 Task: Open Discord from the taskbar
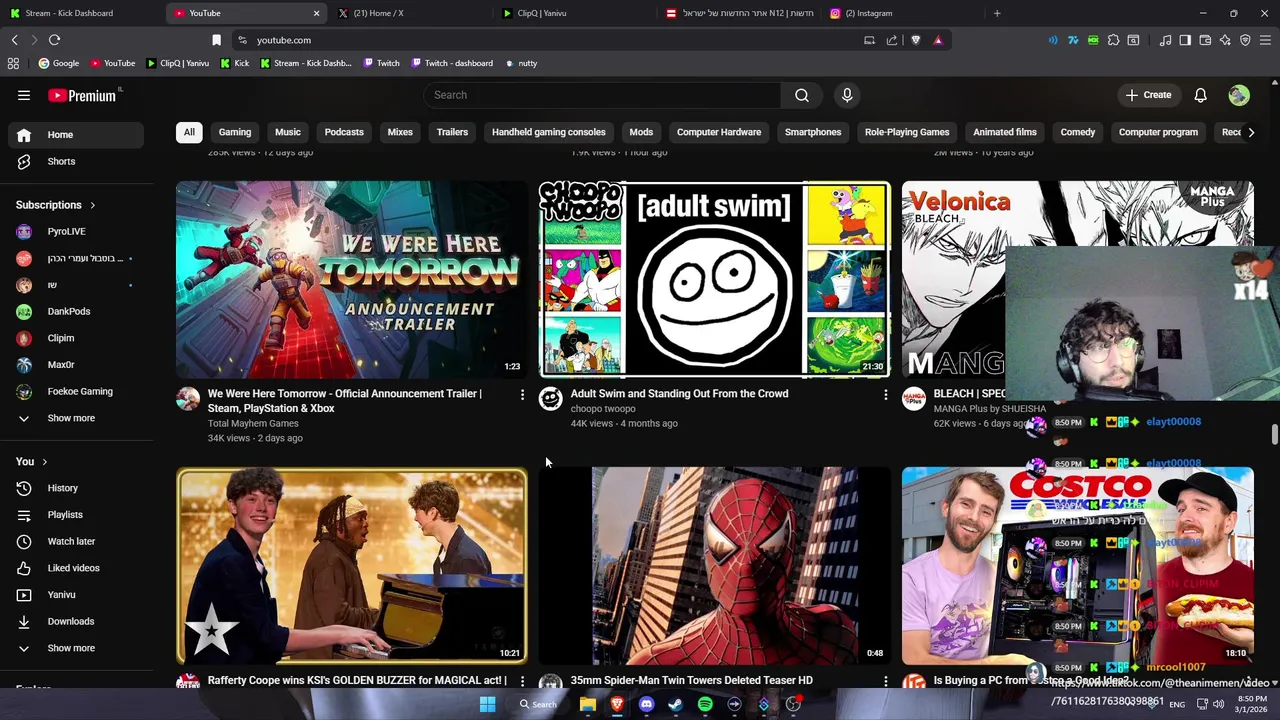coord(646,704)
